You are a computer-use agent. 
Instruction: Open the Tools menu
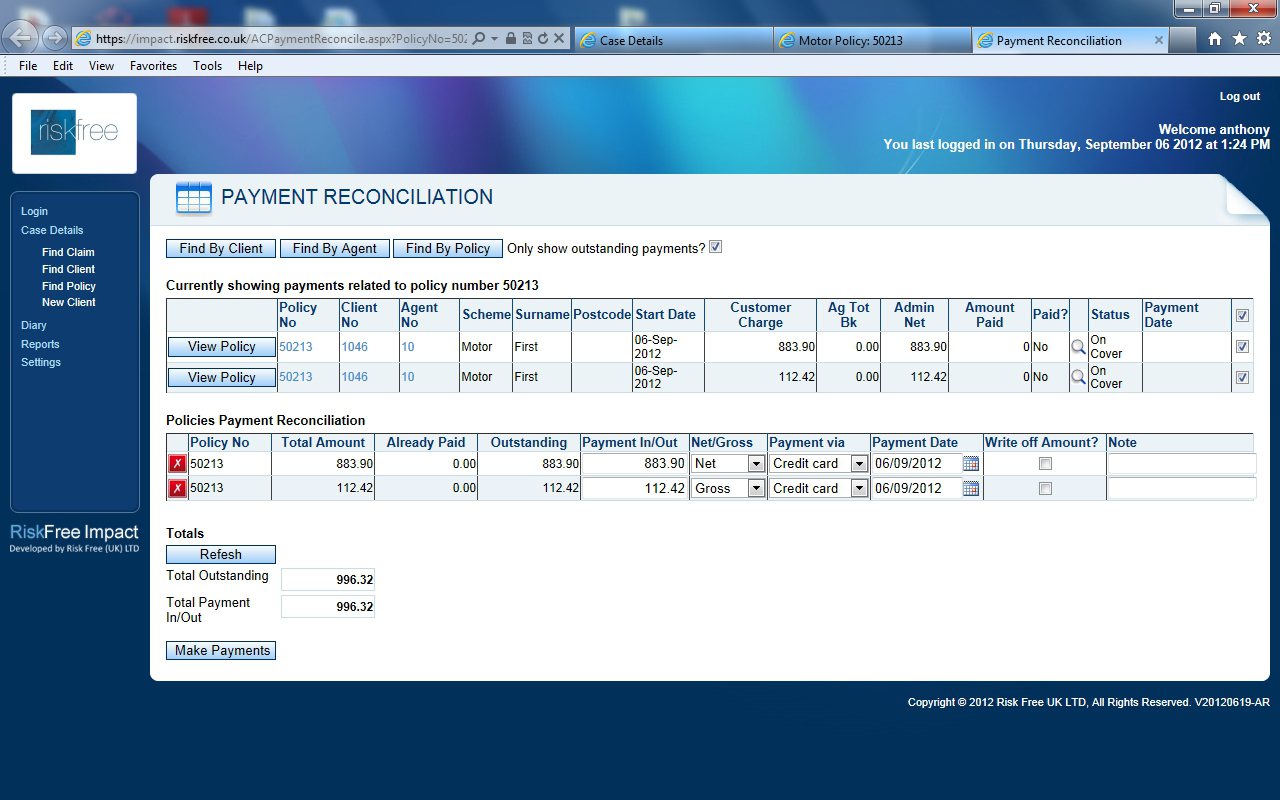point(207,66)
